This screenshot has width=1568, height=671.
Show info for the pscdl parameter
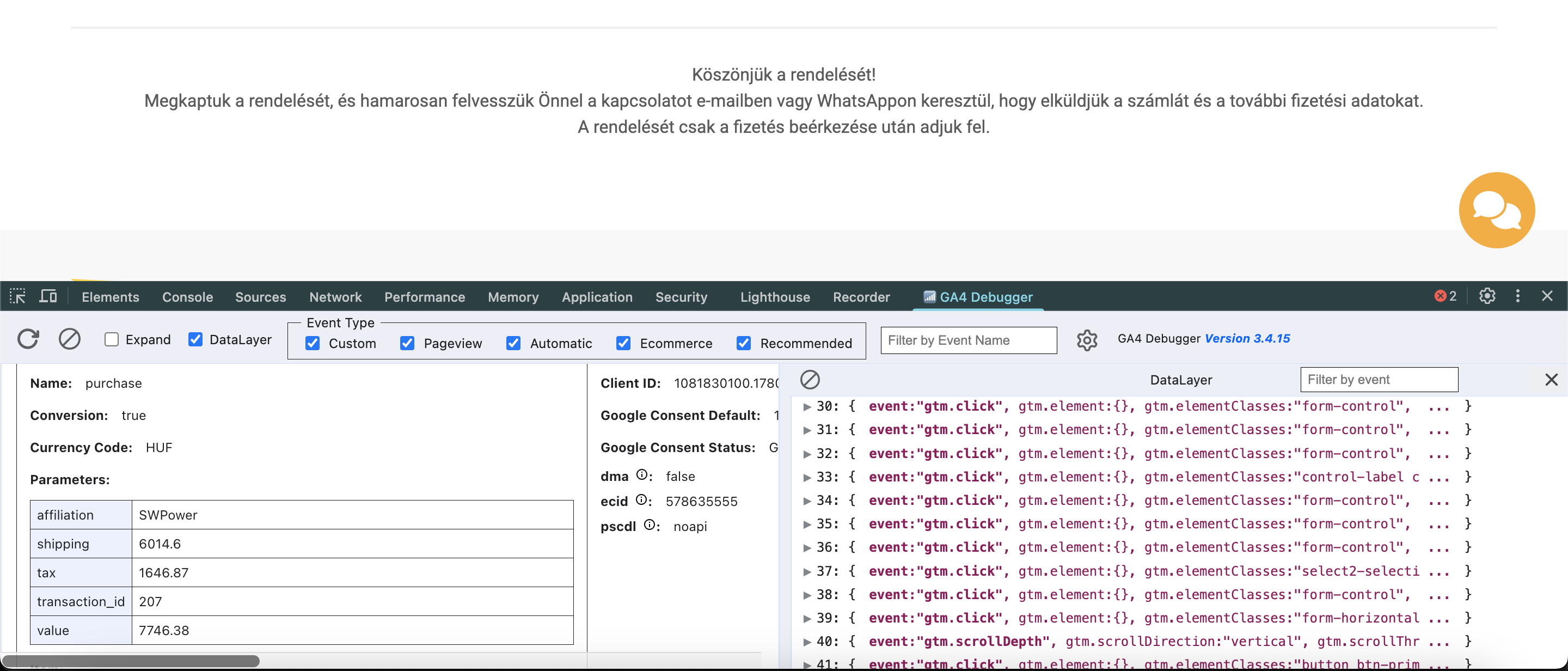[650, 525]
